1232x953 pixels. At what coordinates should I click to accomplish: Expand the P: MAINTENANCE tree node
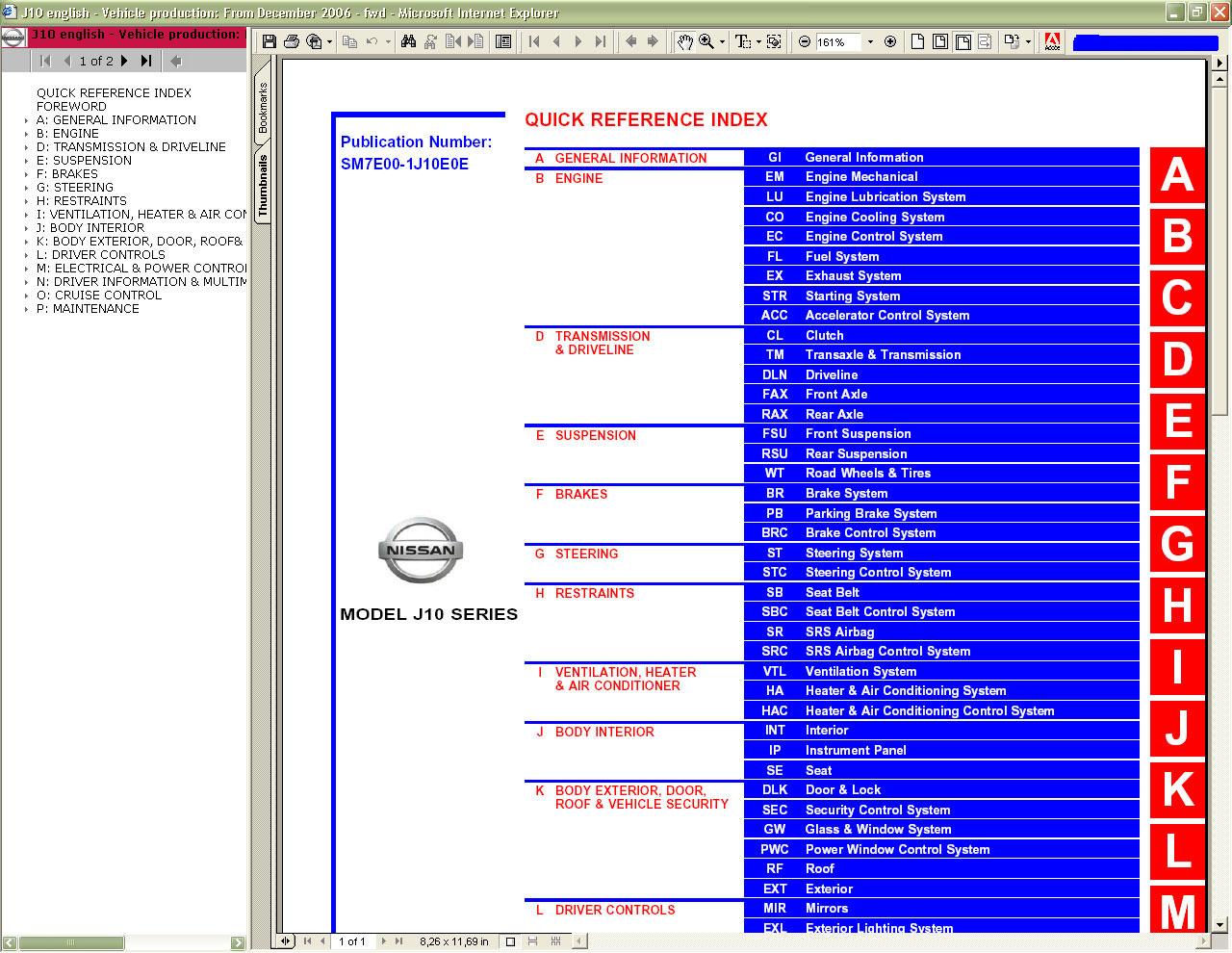pyautogui.click(x=26, y=309)
